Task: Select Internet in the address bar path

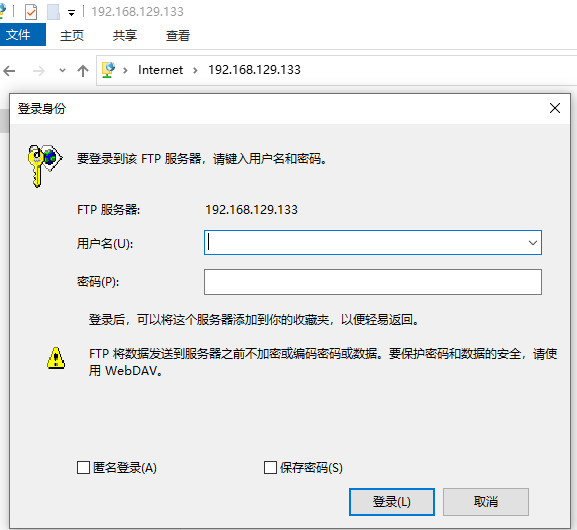Action: click(x=160, y=70)
